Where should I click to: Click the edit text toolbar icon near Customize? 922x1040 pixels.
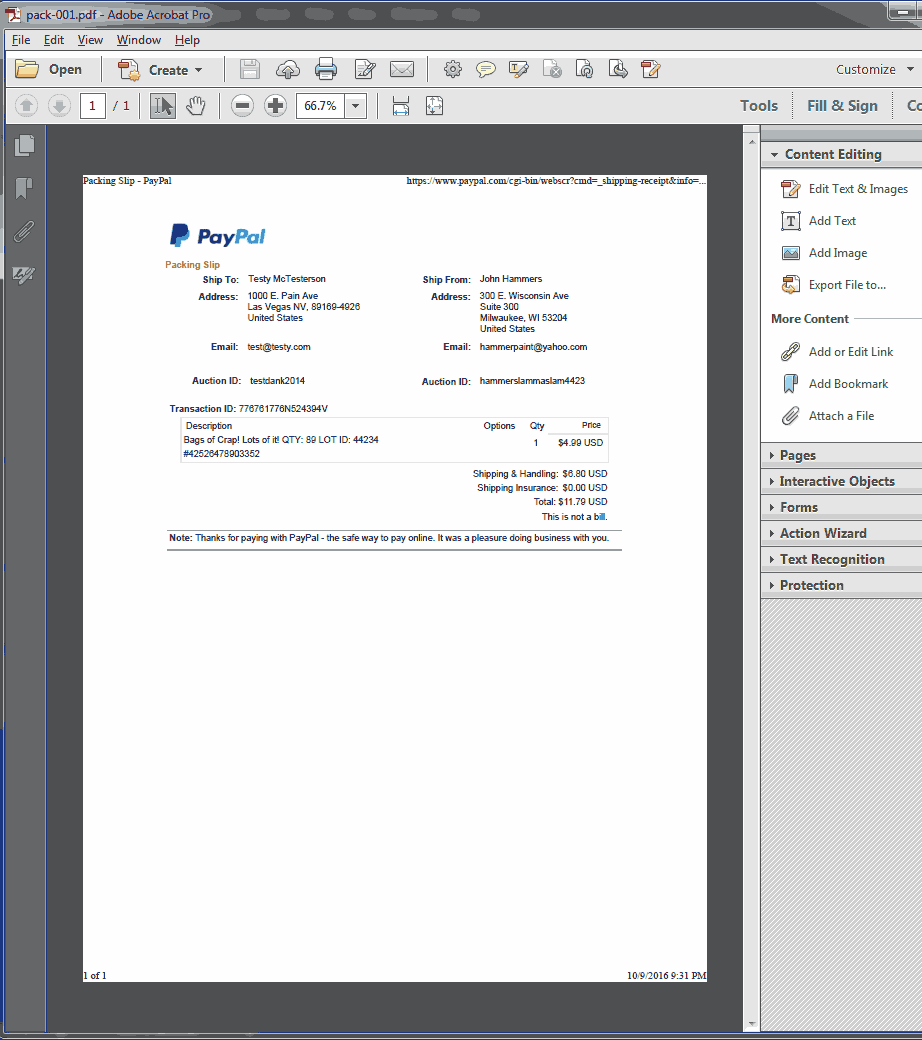point(651,69)
